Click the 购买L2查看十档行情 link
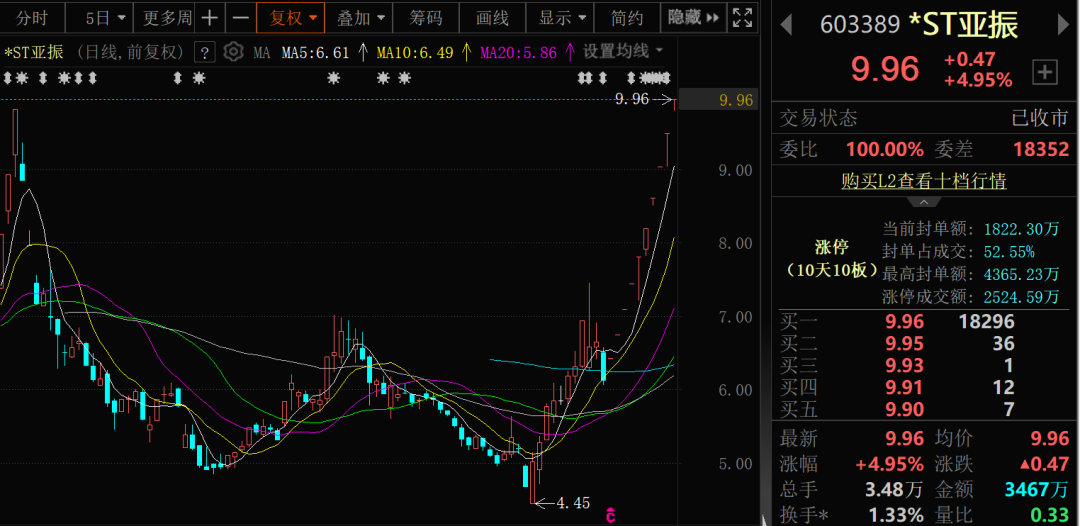This screenshot has height=526, width=1080. (924, 181)
